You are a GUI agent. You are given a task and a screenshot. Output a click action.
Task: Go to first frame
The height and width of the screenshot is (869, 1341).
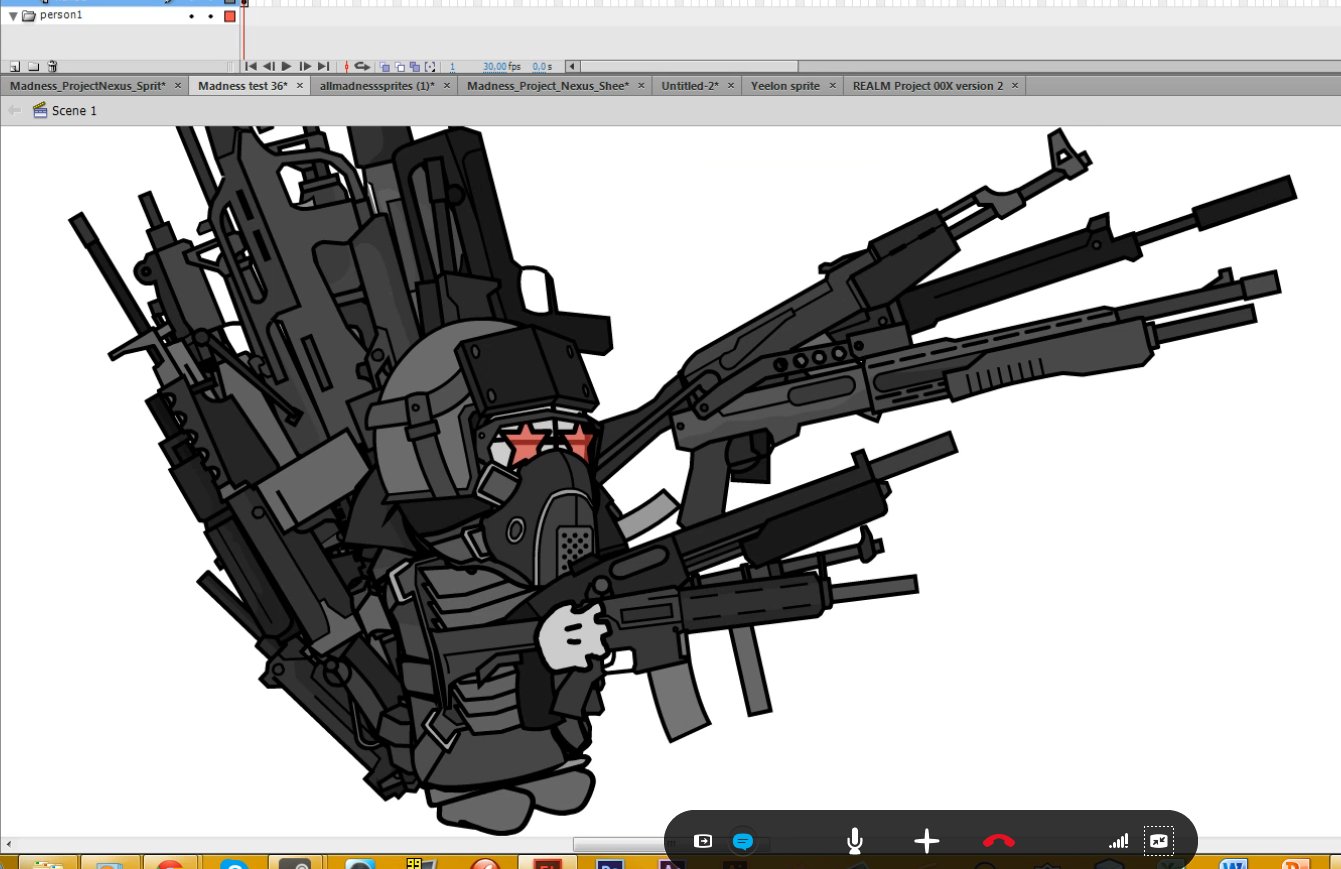(x=251, y=67)
